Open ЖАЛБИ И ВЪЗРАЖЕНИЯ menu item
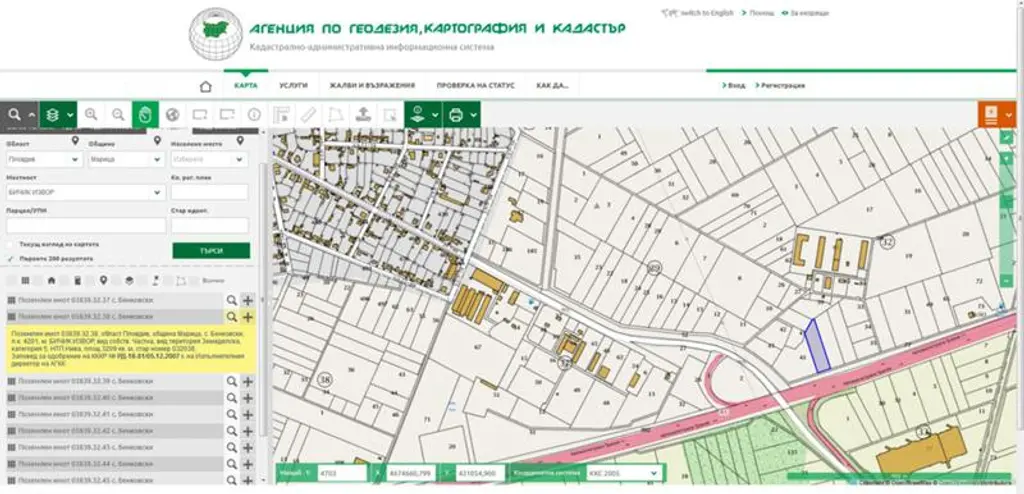Screen dimensions: 1024x494 click(372, 86)
